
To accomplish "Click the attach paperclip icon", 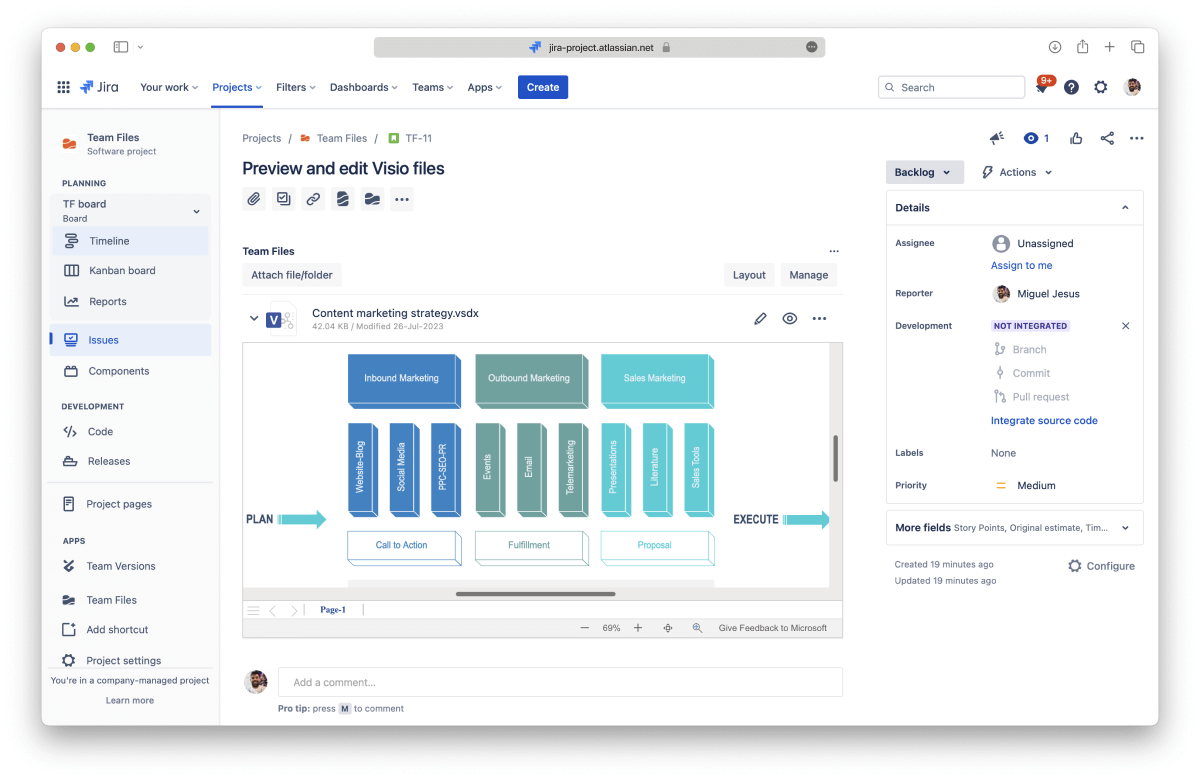I will [254, 199].
